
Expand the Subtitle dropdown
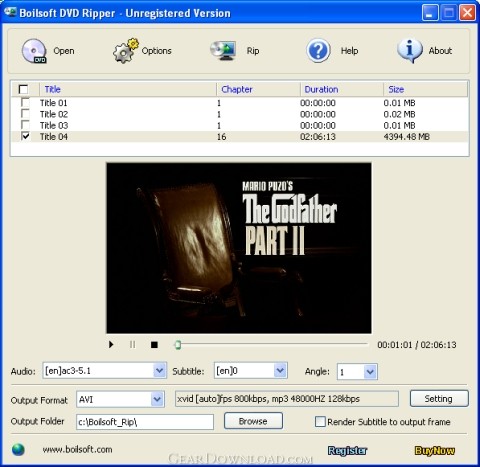[280, 371]
